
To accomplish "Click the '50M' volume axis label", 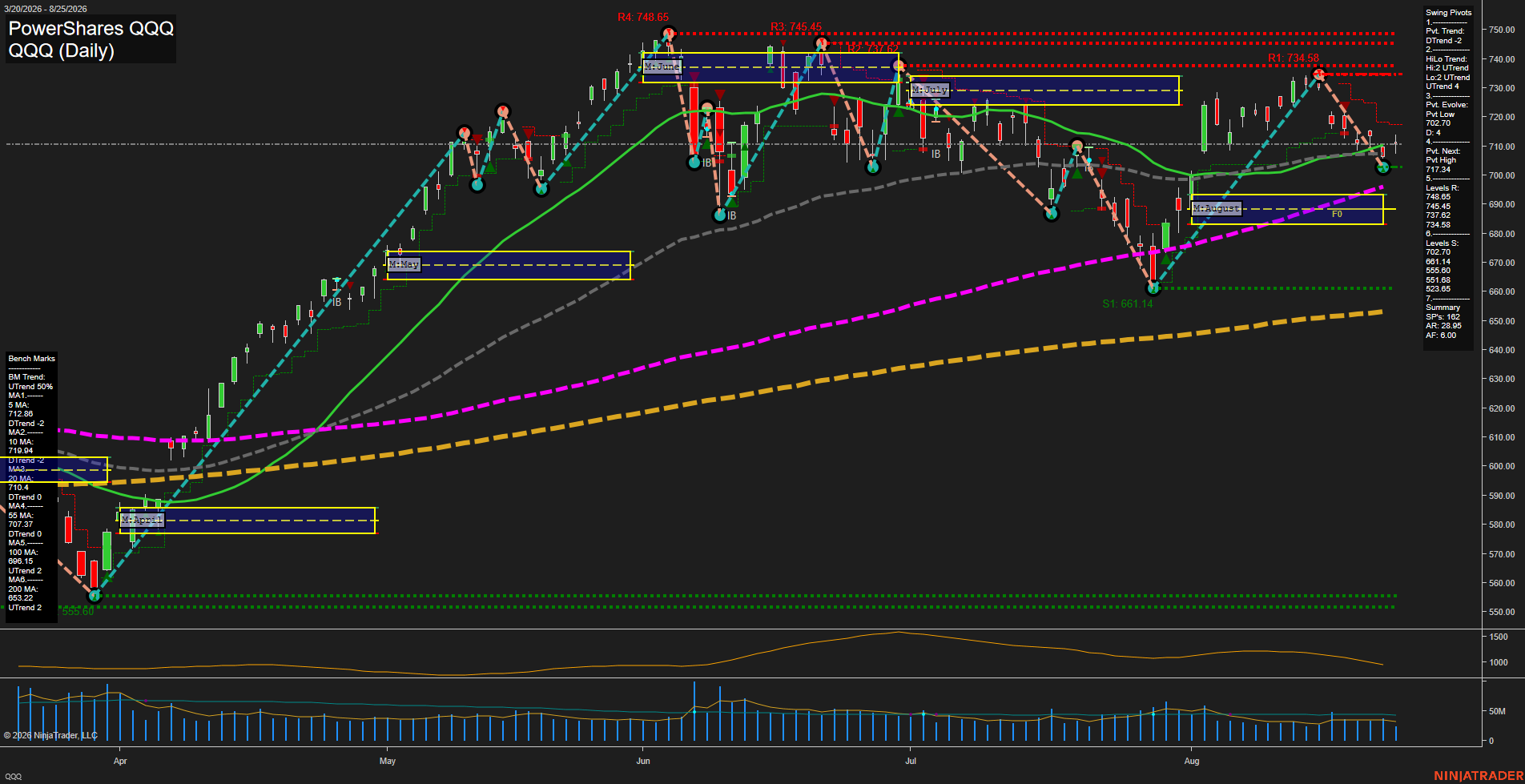I will 1497,711.
